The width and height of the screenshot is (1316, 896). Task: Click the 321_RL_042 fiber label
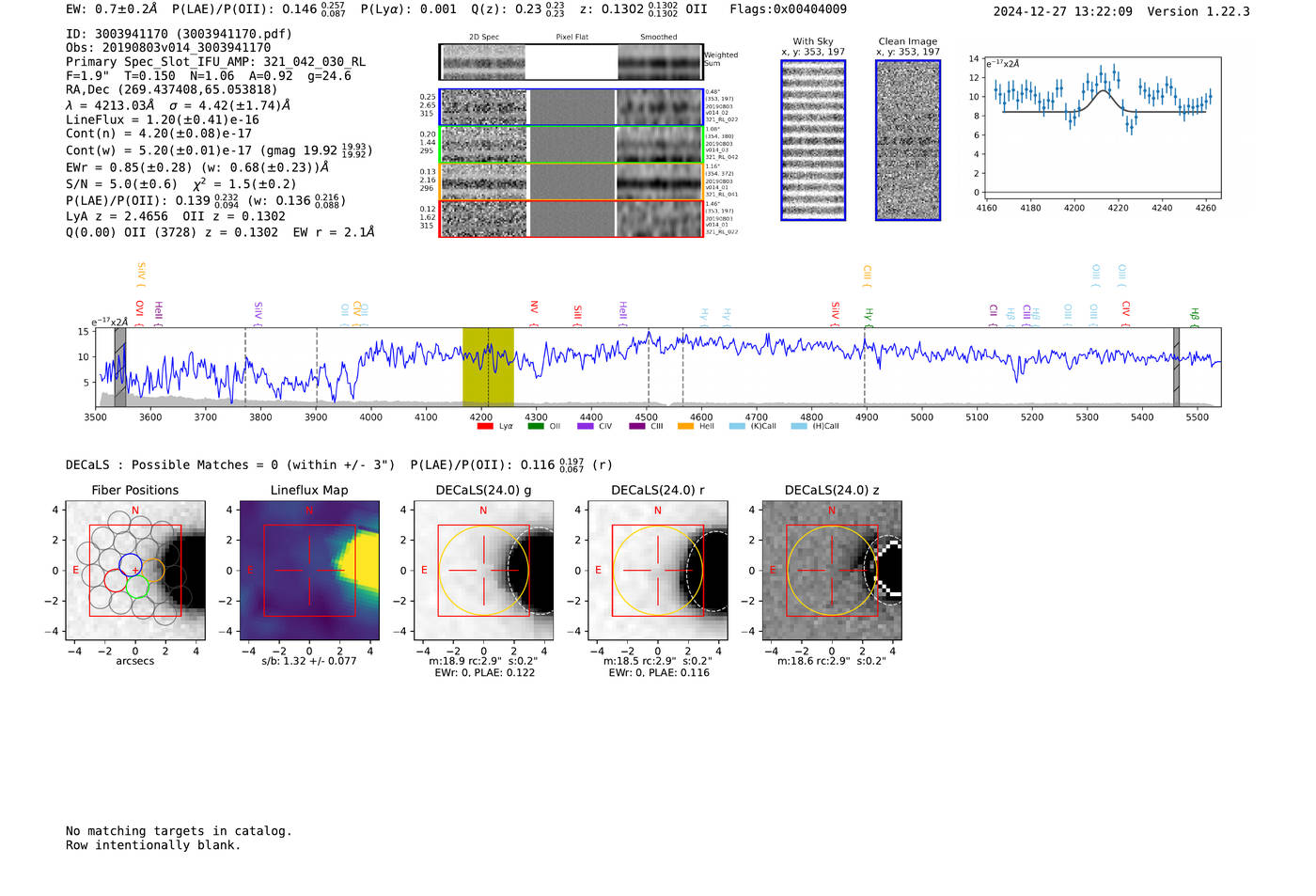click(722, 157)
